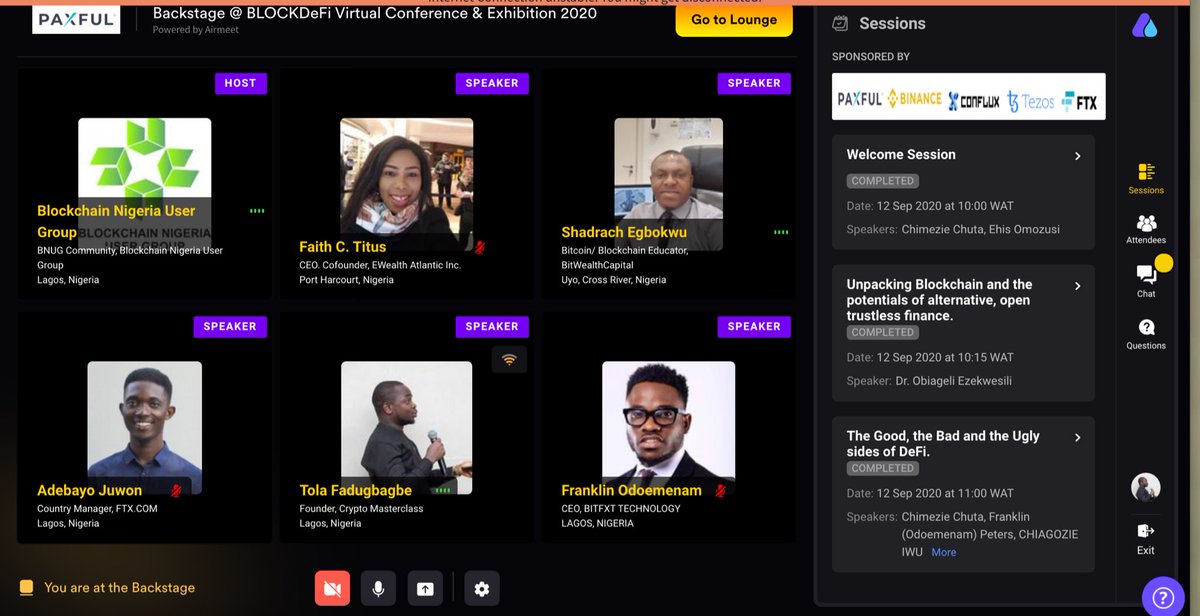This screenshot has height=616, width=1200.
Task: Open the Questions sidebar tab
Action: coord(1146,334)
